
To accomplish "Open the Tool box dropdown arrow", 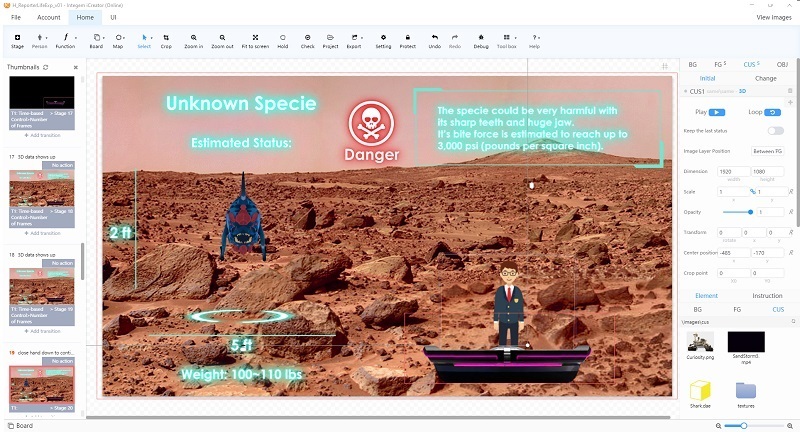I will click(x=515, y=38).
